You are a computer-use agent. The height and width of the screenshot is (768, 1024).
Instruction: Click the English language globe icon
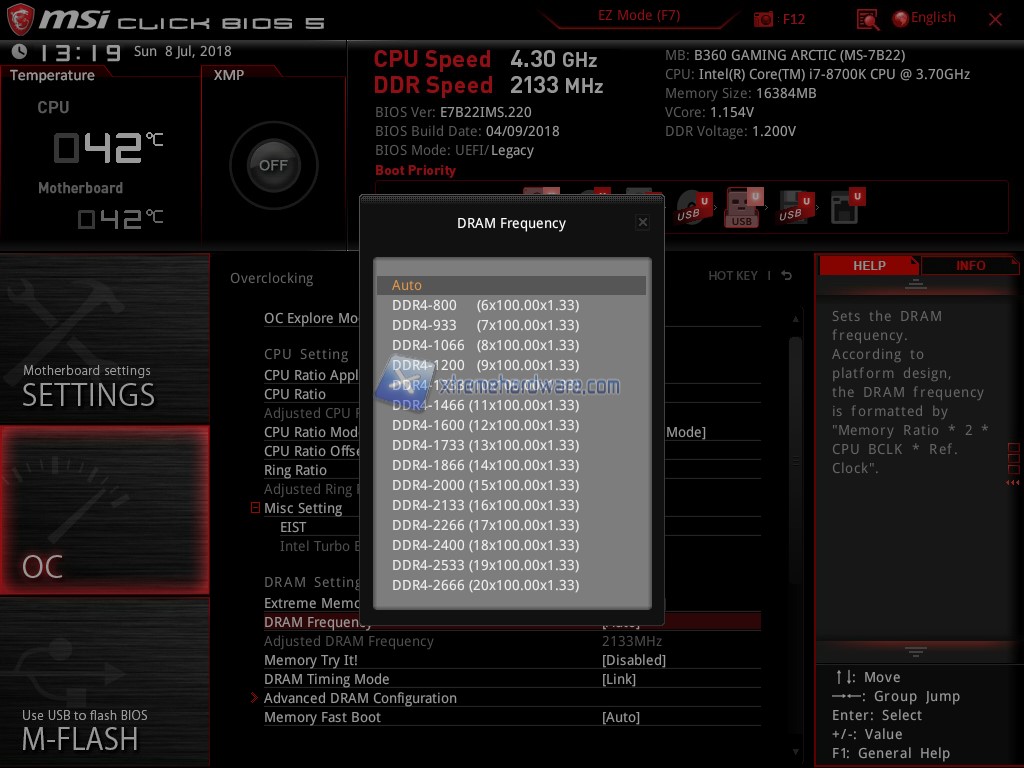tap(900, 19)
